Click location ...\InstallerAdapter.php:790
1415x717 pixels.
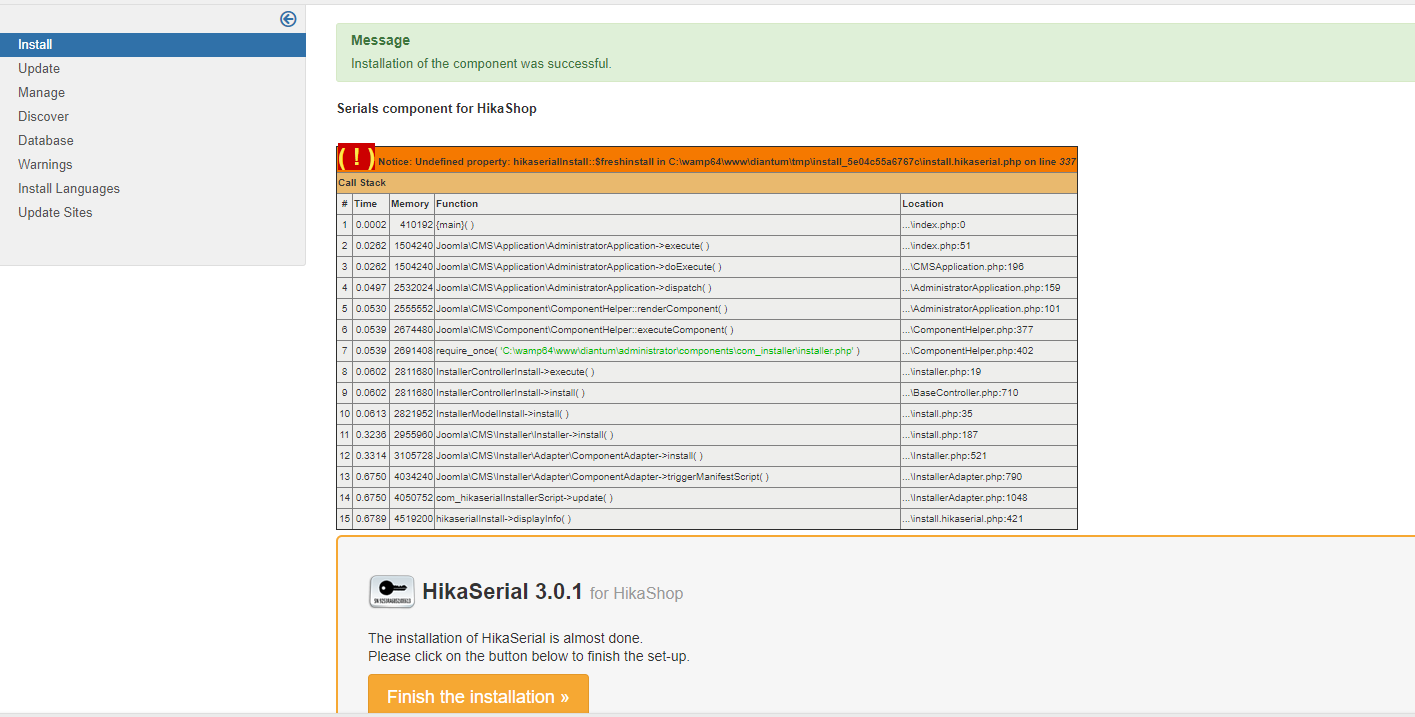click(x=989, y=477)
